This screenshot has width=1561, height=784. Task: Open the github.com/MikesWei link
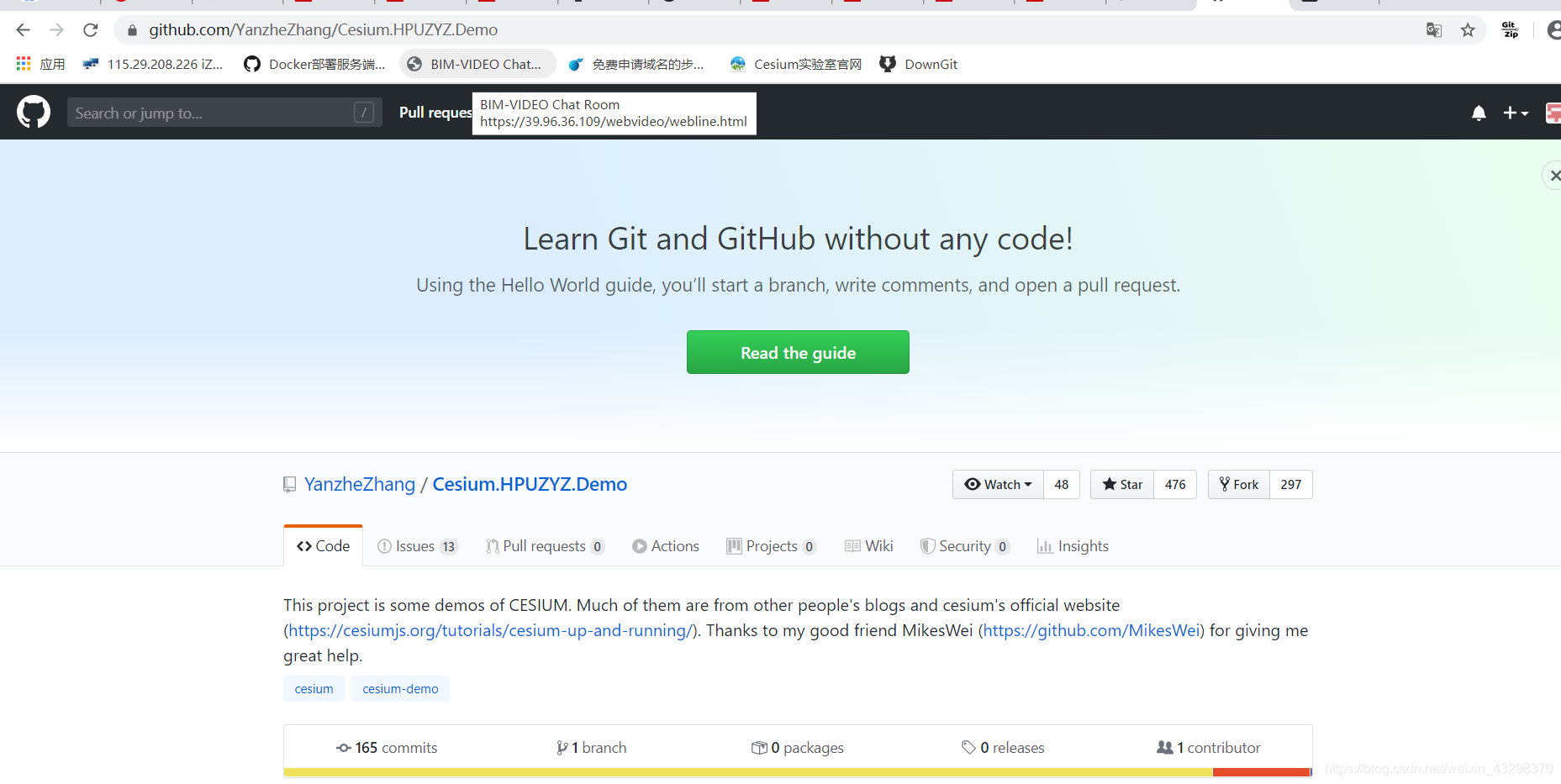(1091, 630)
